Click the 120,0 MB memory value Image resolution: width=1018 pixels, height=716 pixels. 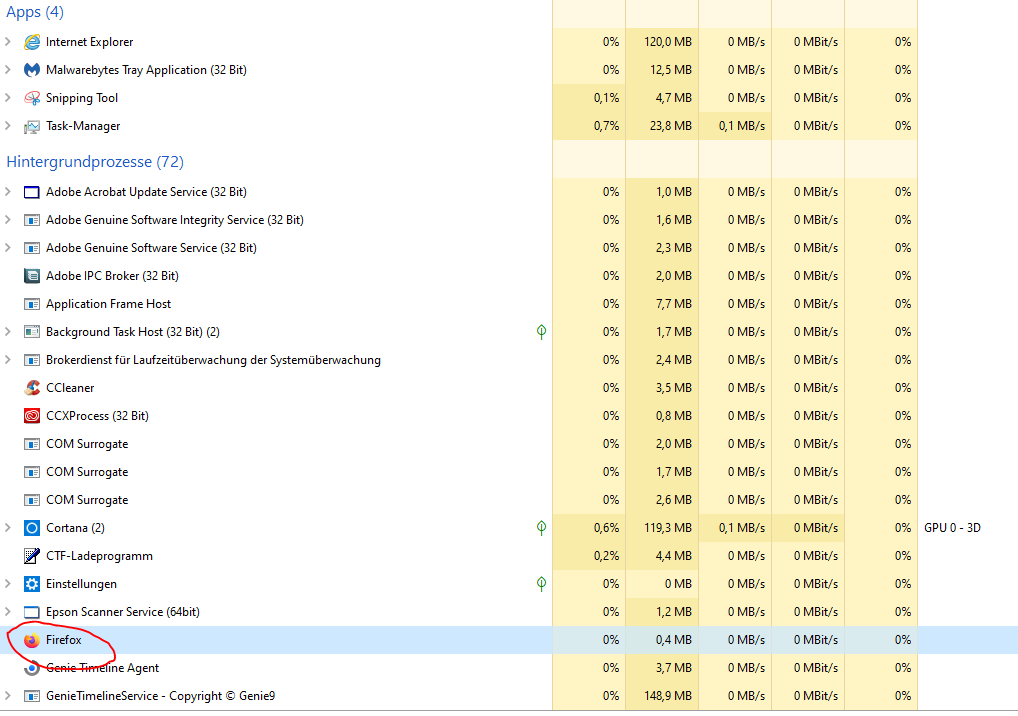(668, 42)
